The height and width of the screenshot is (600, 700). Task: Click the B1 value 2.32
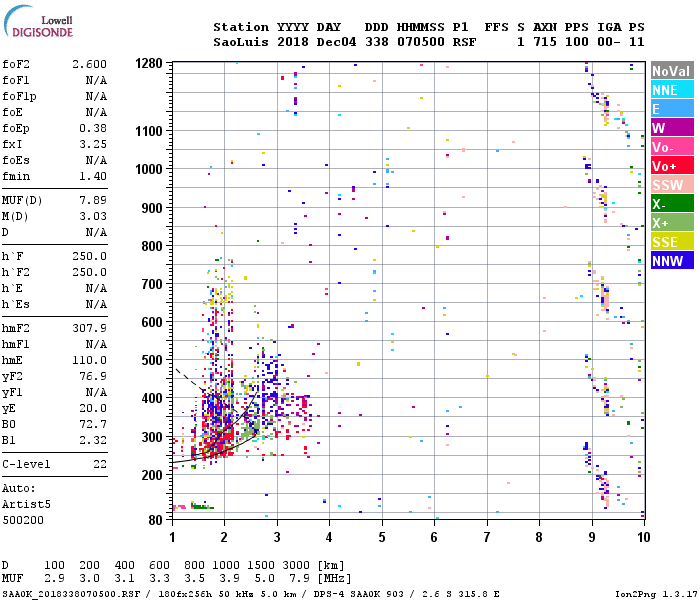(93, 440)
